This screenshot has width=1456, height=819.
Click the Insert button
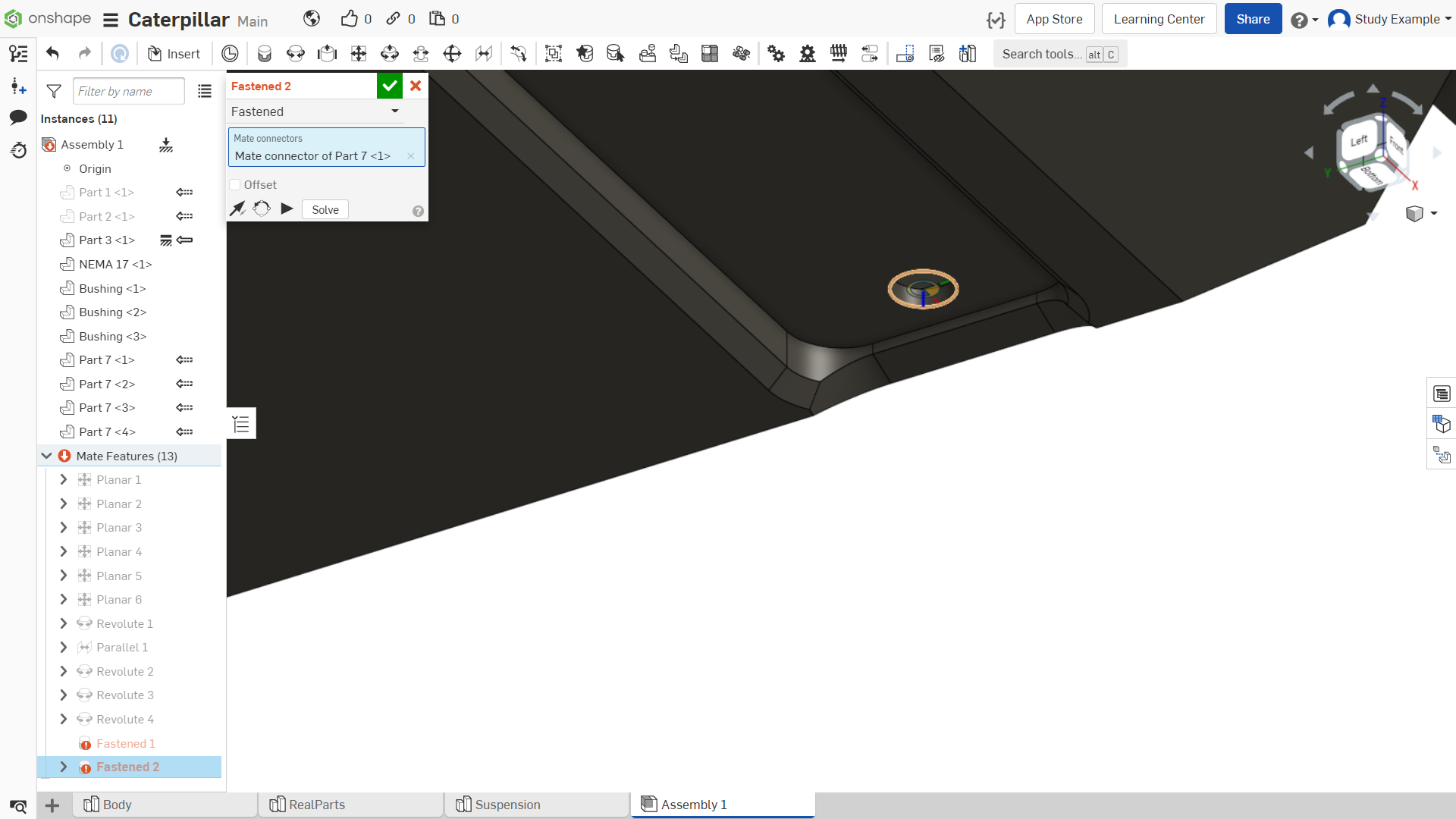pos(174,54)
